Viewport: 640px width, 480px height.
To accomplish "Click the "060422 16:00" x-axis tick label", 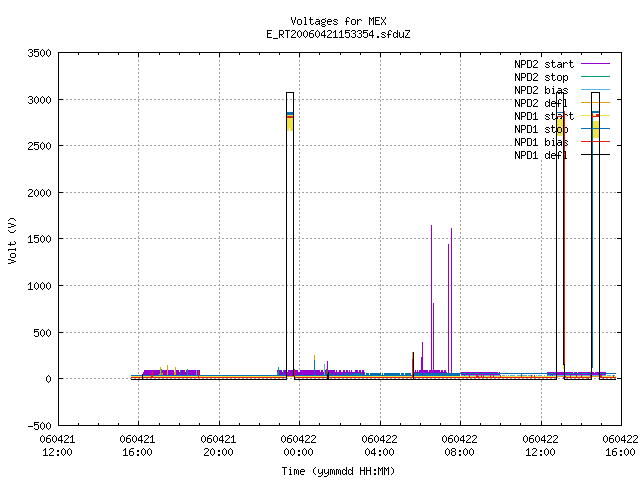I will coord(620,446).
